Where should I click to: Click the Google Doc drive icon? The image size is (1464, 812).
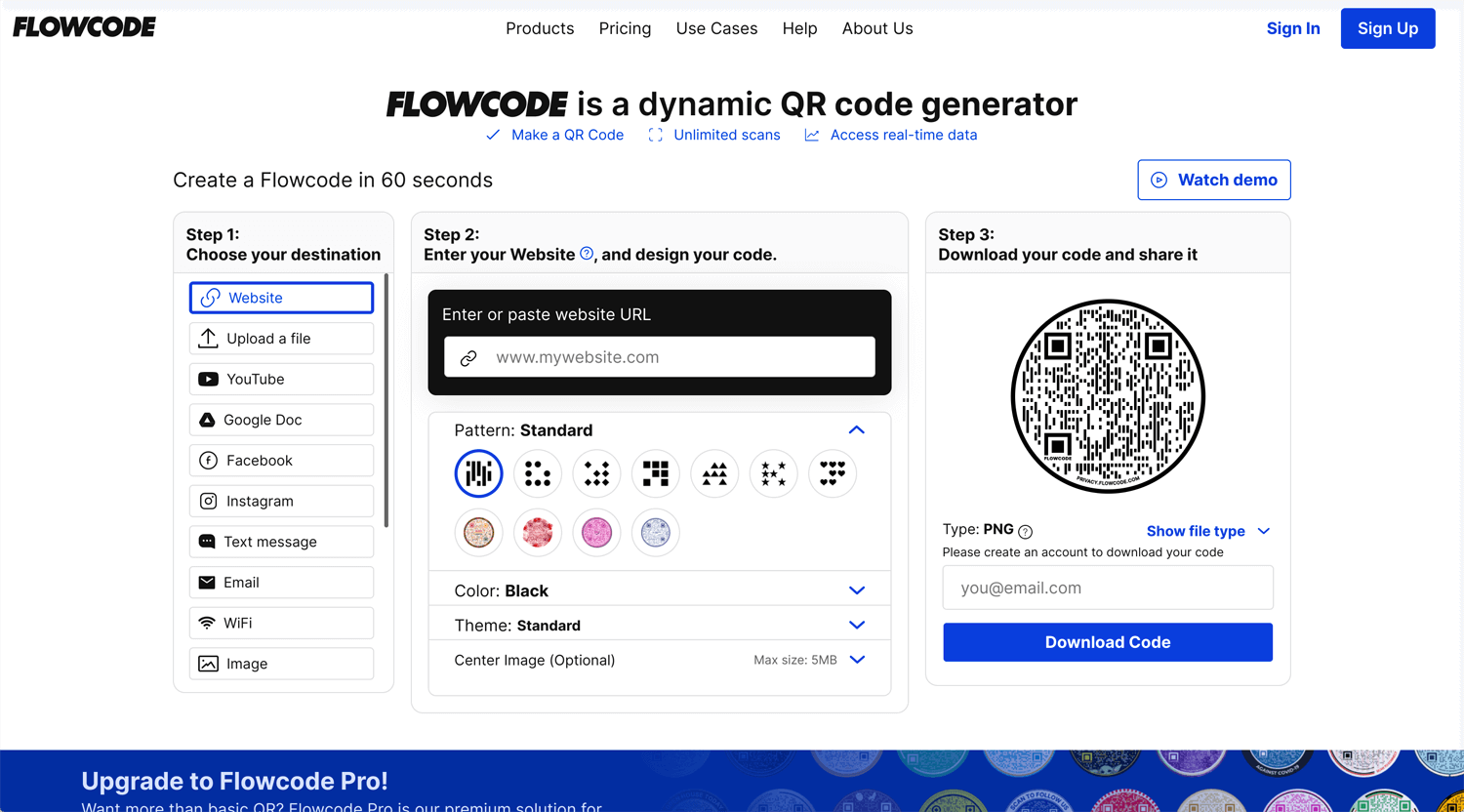pos(207,420)
